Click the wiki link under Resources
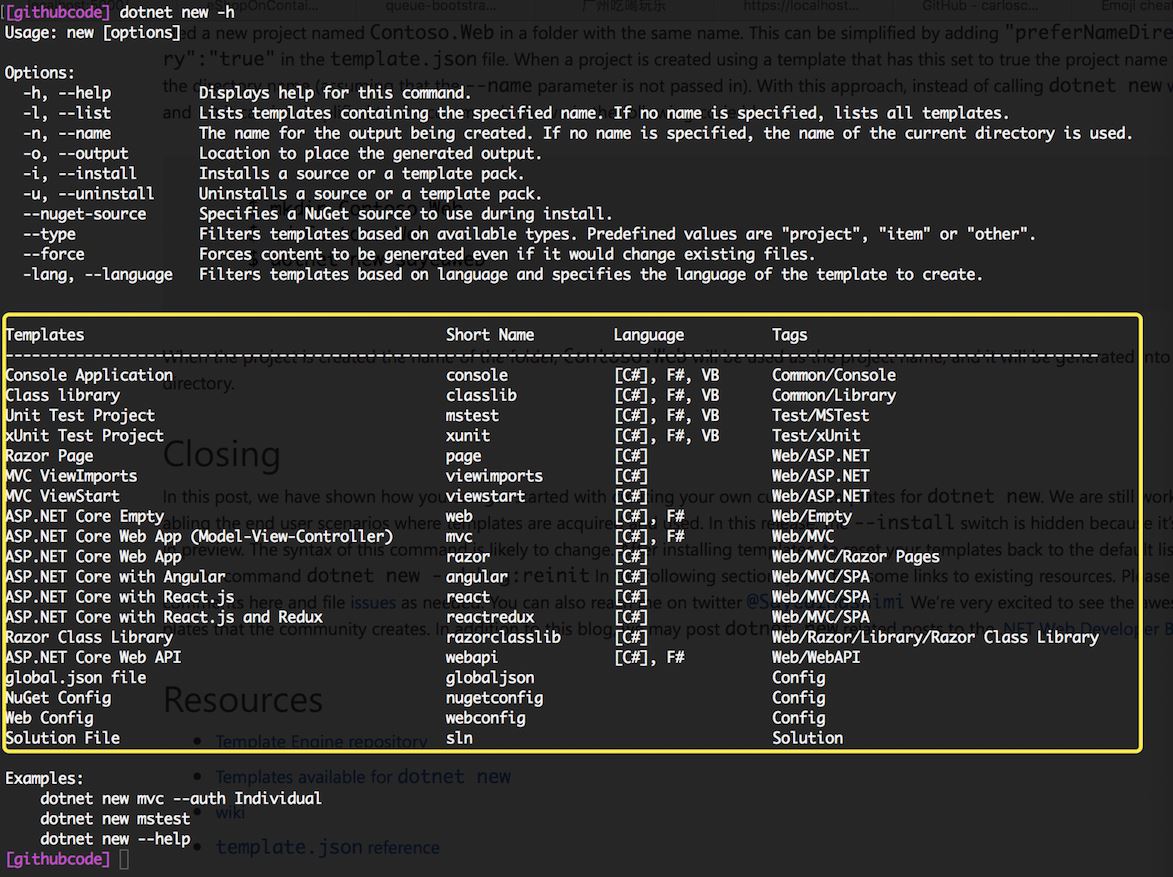 230,812
